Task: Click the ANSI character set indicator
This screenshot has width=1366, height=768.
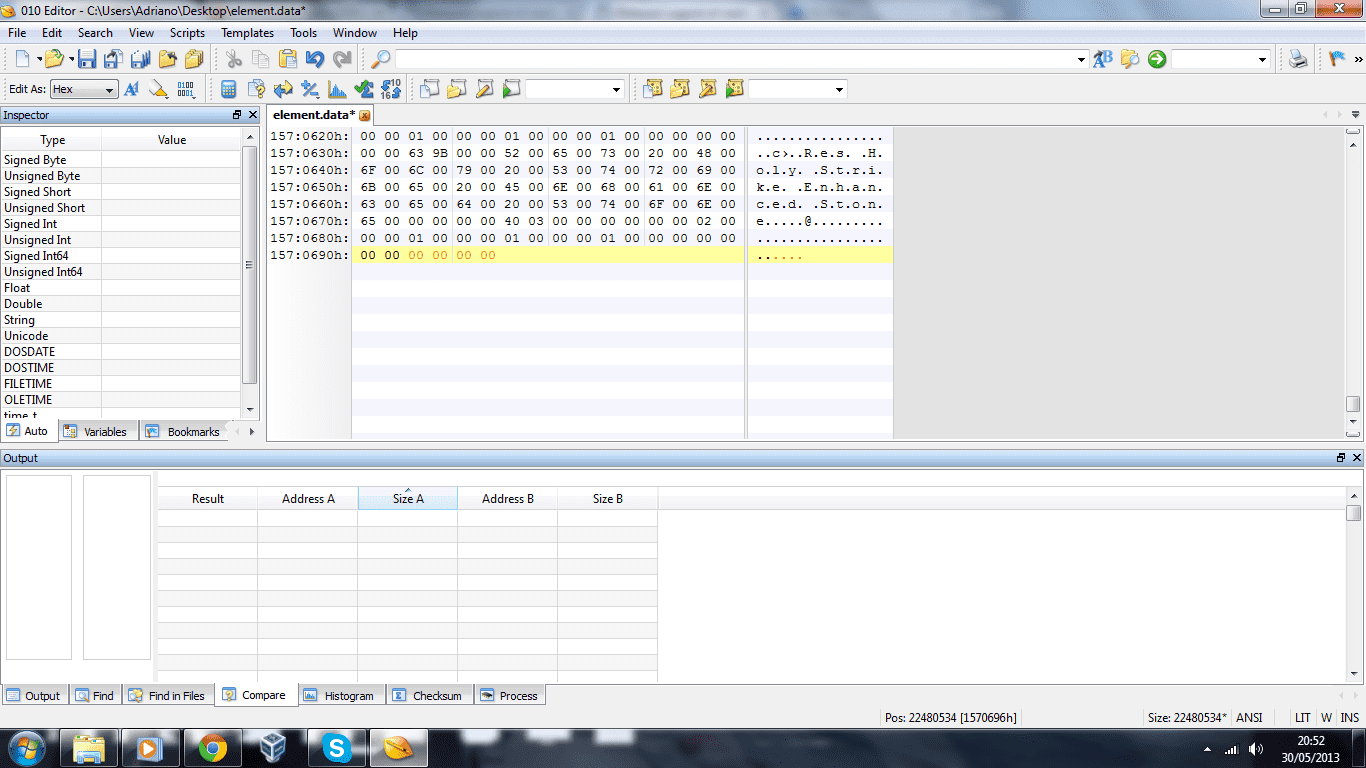Action: coord(1250,718)
